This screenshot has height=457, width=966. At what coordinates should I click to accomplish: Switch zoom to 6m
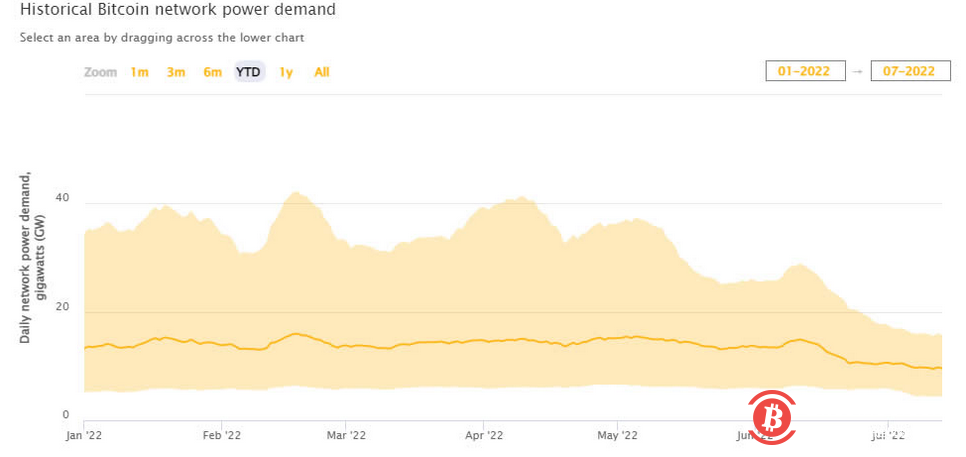pos(212,72)
